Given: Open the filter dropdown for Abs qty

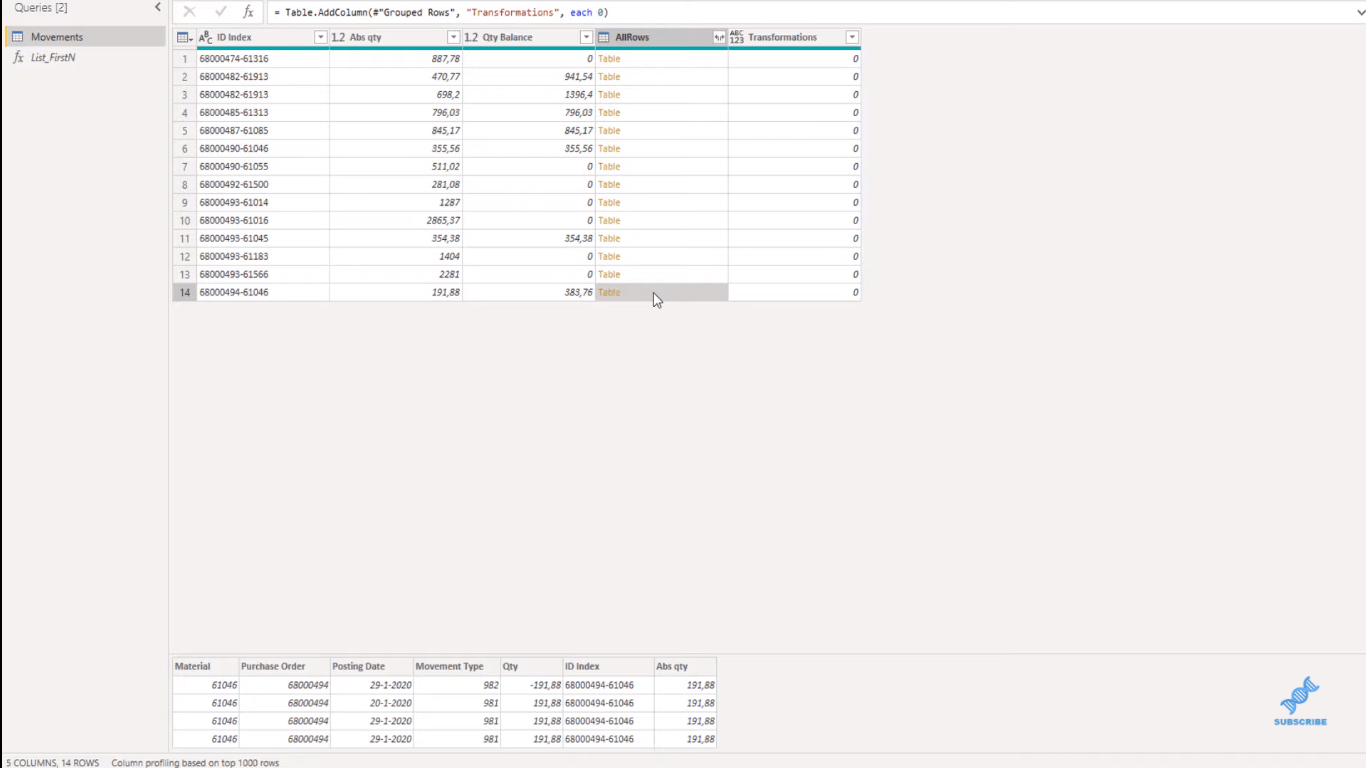Looking at the screenshot, I should coord(453,37).
